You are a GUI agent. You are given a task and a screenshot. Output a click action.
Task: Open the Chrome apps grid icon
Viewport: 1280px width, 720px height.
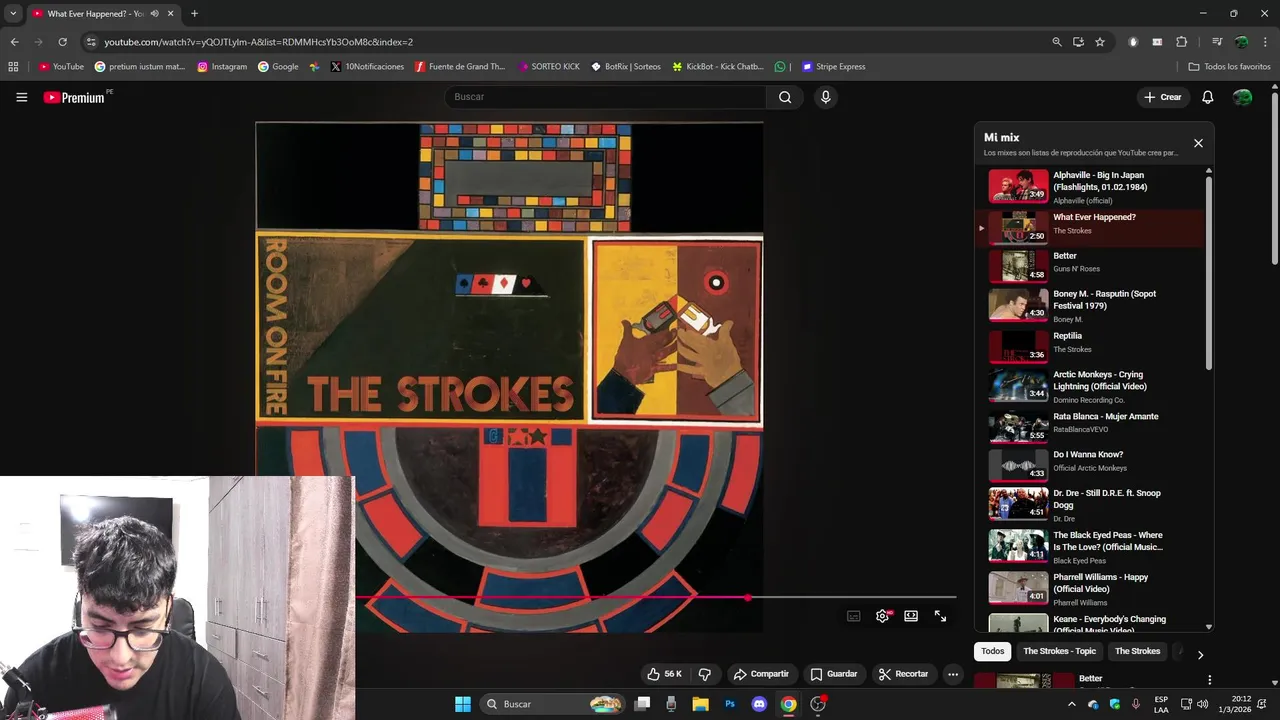13,67
